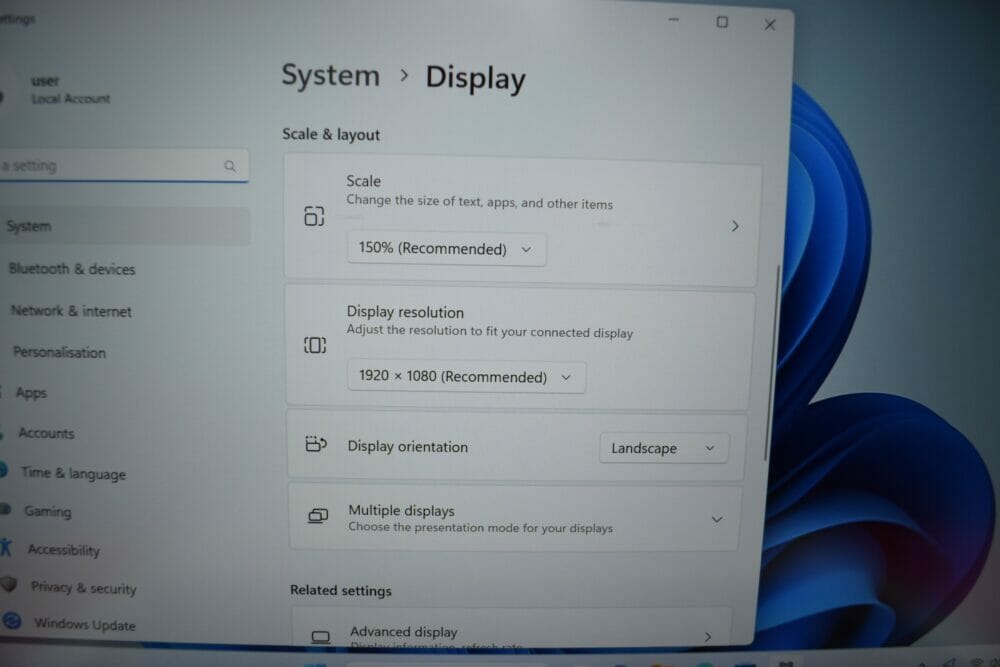This screenshot has width=1000, height=667.
Task: Open the 150% (Recommended) scale dropdown
Action: tap(446, 249)
